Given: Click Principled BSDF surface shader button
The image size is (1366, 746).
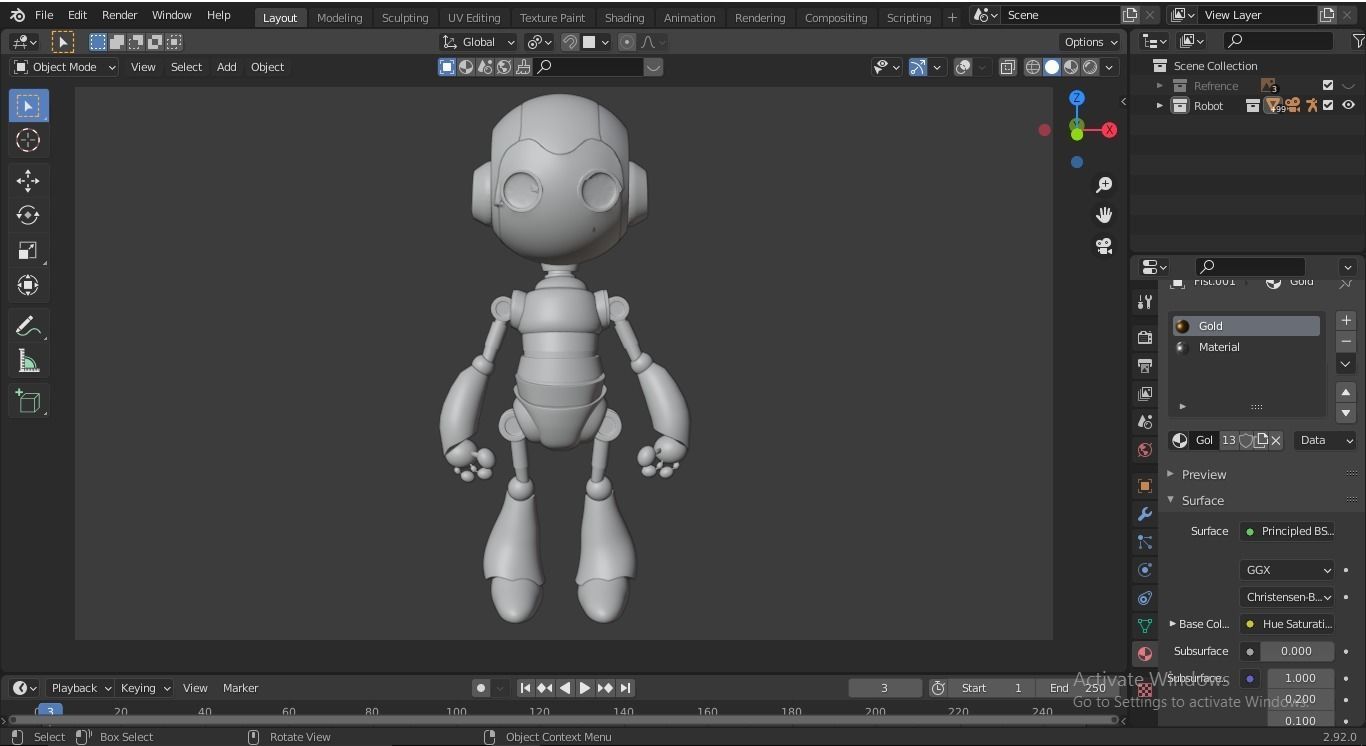Looking at the screenshot, I should (1287, 531).
